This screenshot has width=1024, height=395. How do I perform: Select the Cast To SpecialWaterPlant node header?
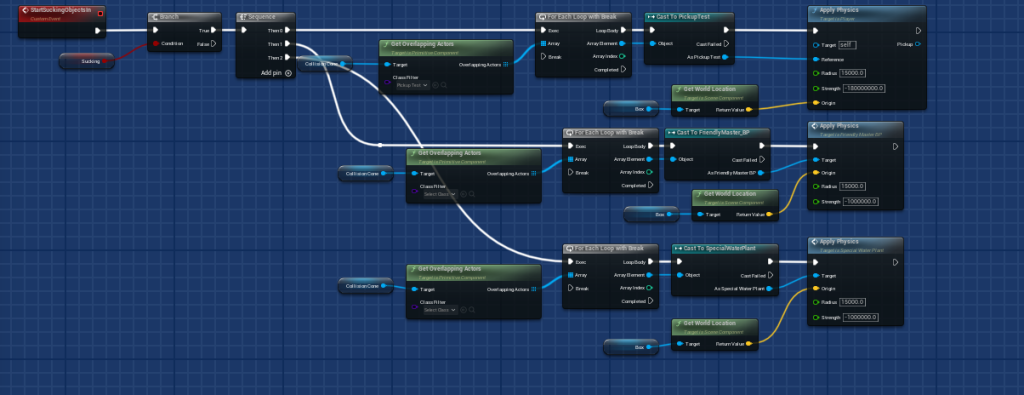coord(725,249)
